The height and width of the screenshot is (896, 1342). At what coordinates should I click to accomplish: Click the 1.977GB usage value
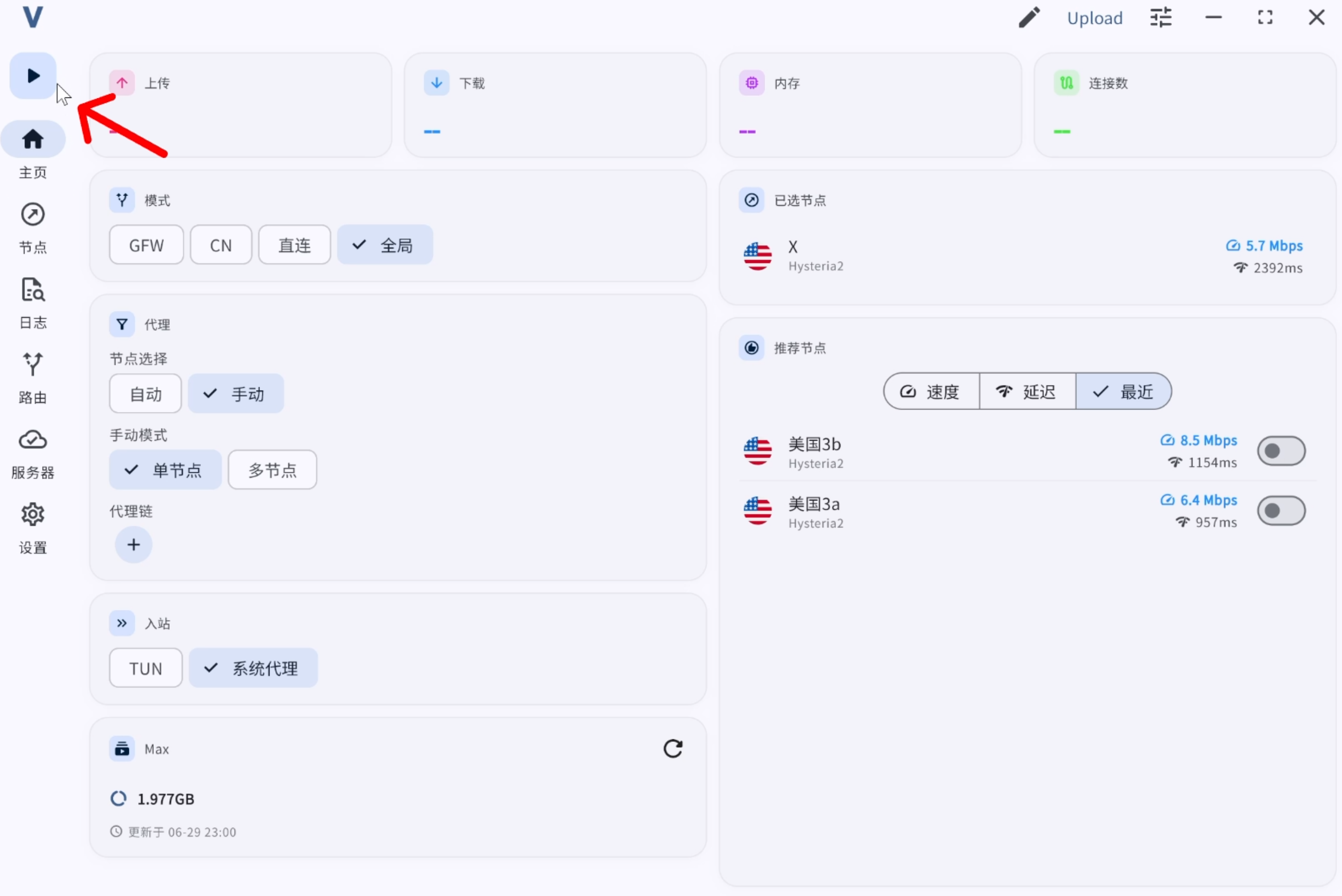click(x=166, y=798)
